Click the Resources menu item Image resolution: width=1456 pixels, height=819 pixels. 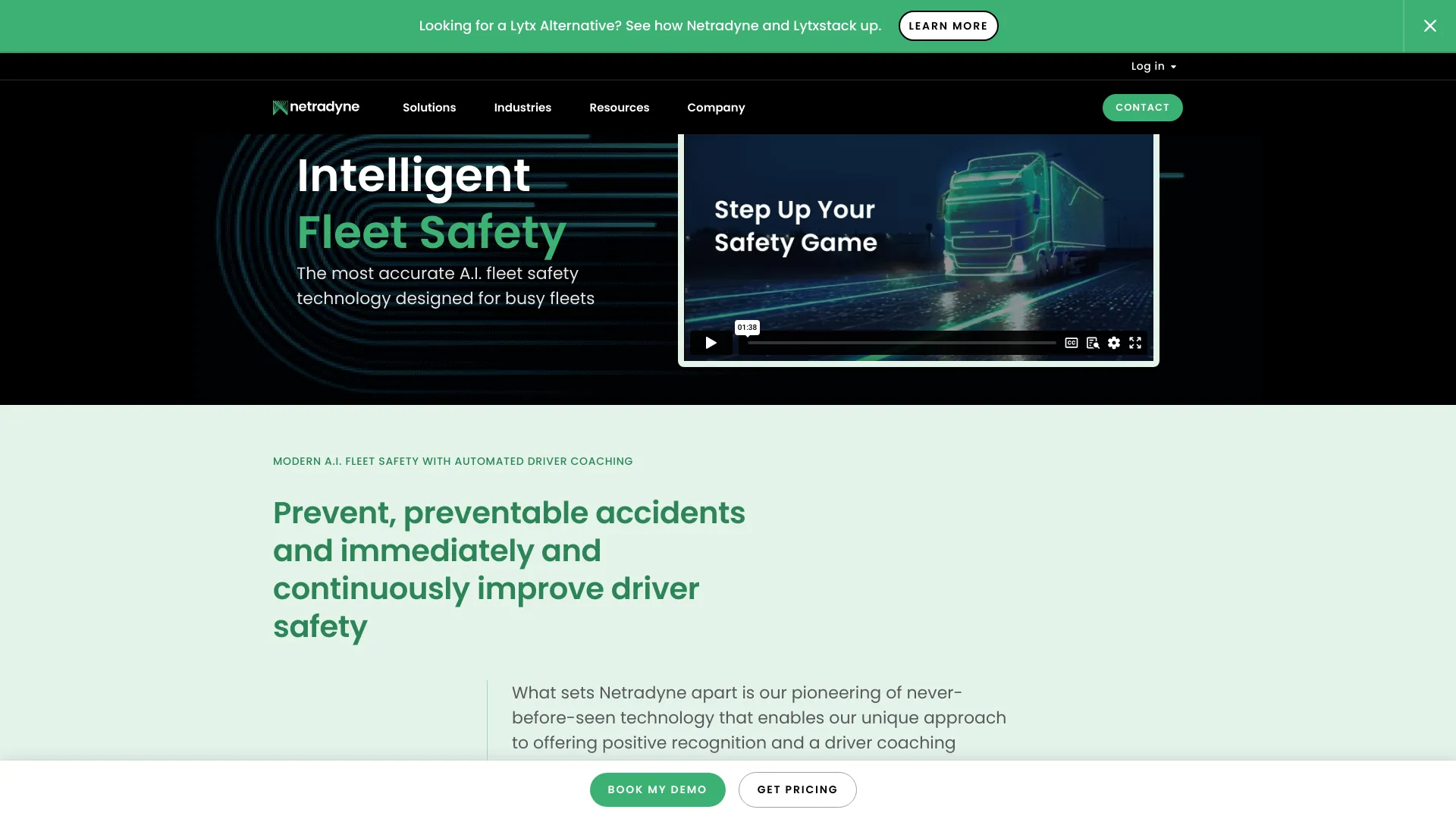click(619, 107)
